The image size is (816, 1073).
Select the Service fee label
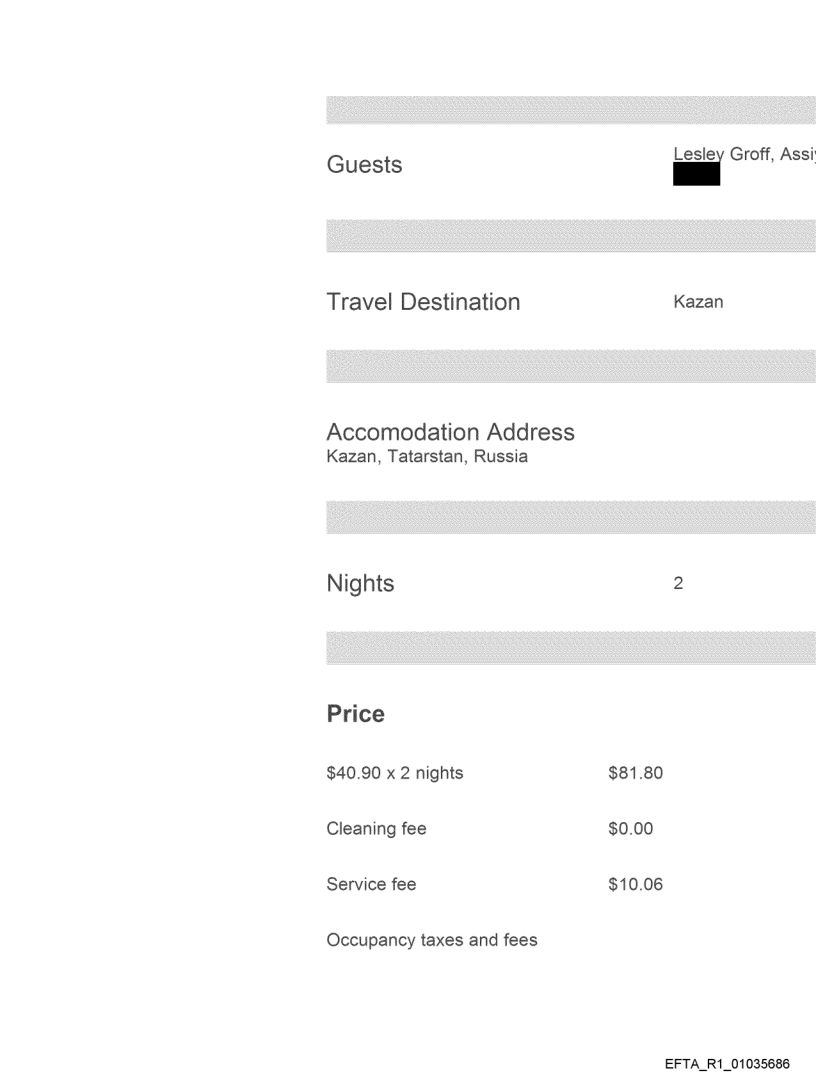point(371,884)
